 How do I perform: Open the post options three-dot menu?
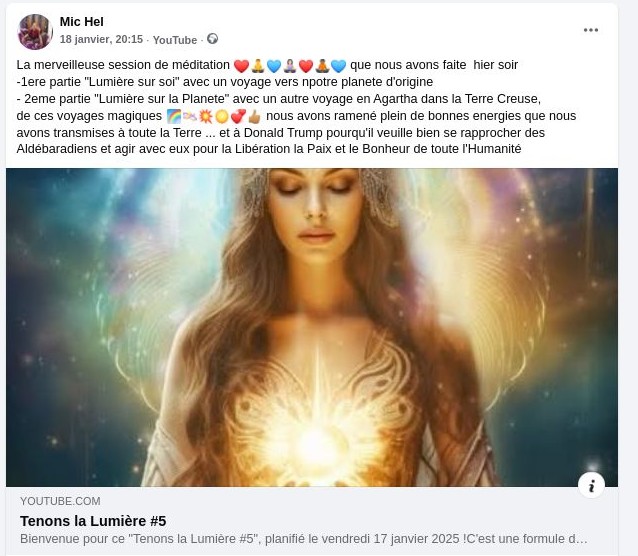pyautogui.click(x=590, y=30)
